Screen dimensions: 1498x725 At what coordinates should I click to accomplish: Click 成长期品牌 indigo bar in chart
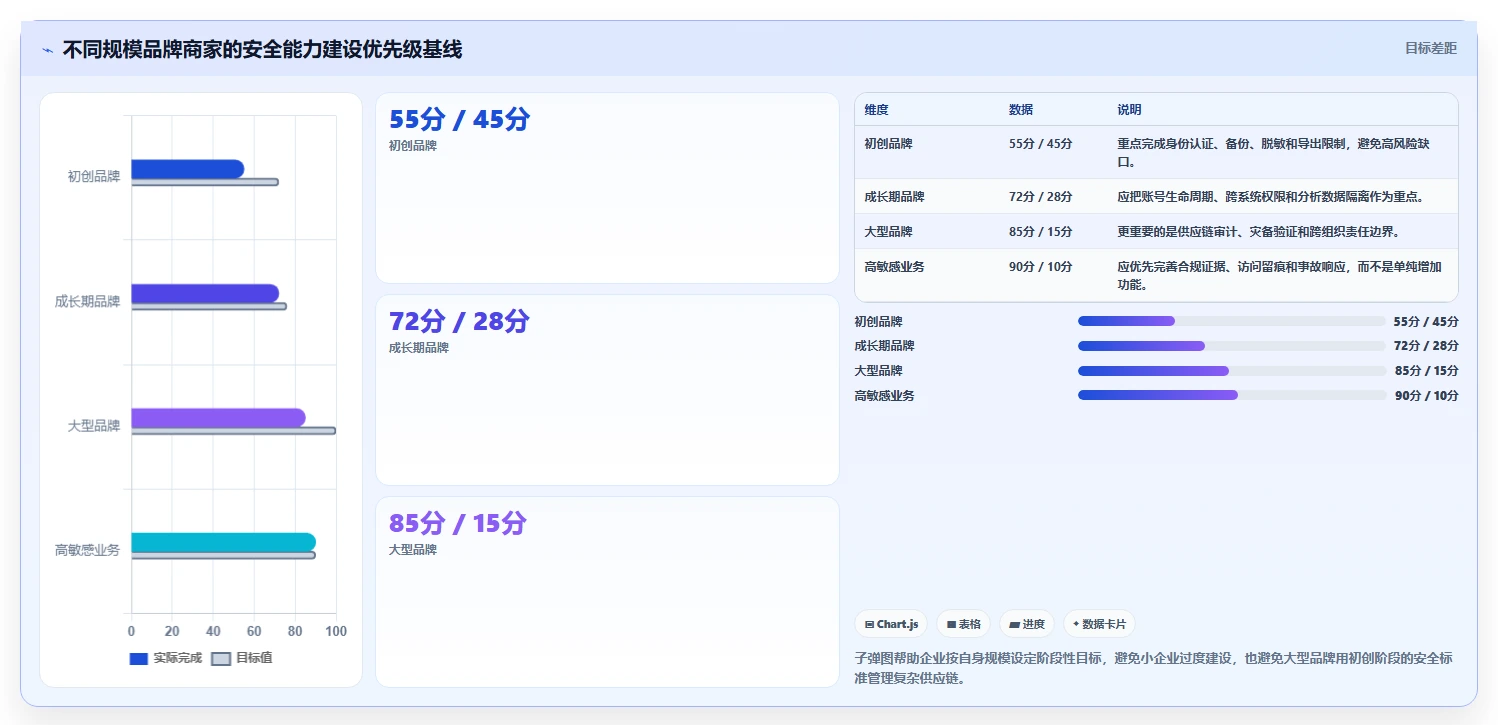click(x=205, y=293)
